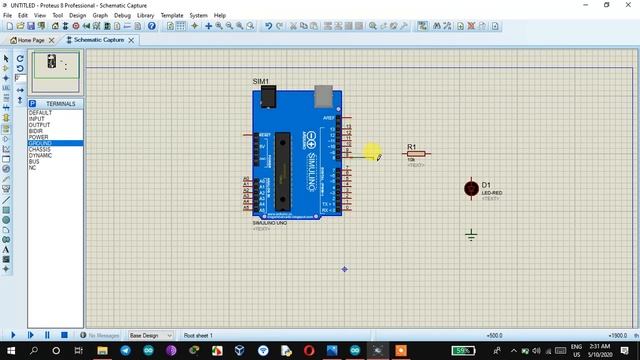This screenshot has width=640, height=360.
Task: Click the Home Page house icon in toolbar
Action: [x=55, y=26]
